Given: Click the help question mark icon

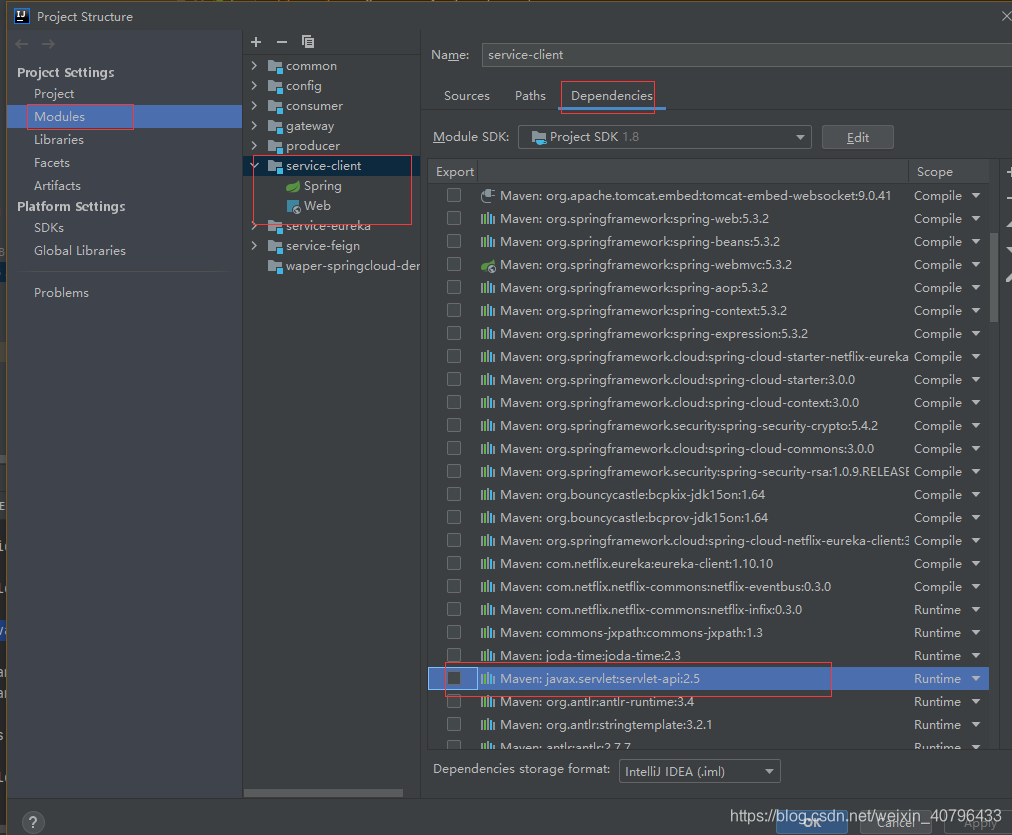Looking at the screenshot, I should tap(32, 821).
